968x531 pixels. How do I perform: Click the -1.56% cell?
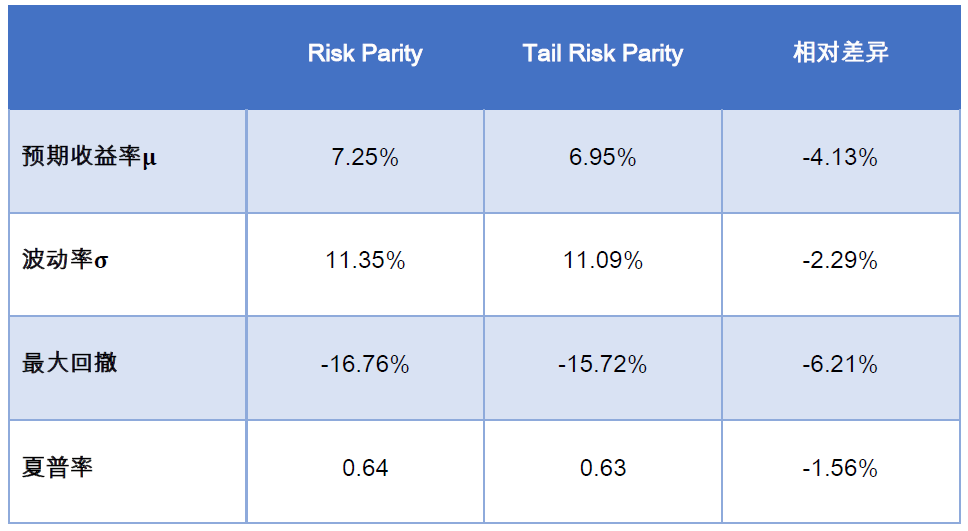click(840, 468)
